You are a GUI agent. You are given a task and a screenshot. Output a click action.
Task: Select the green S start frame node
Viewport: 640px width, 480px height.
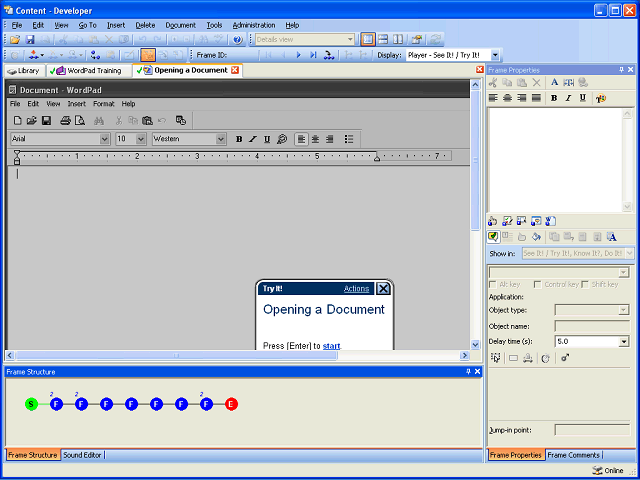pyautogui.click(x=31, y=404)
